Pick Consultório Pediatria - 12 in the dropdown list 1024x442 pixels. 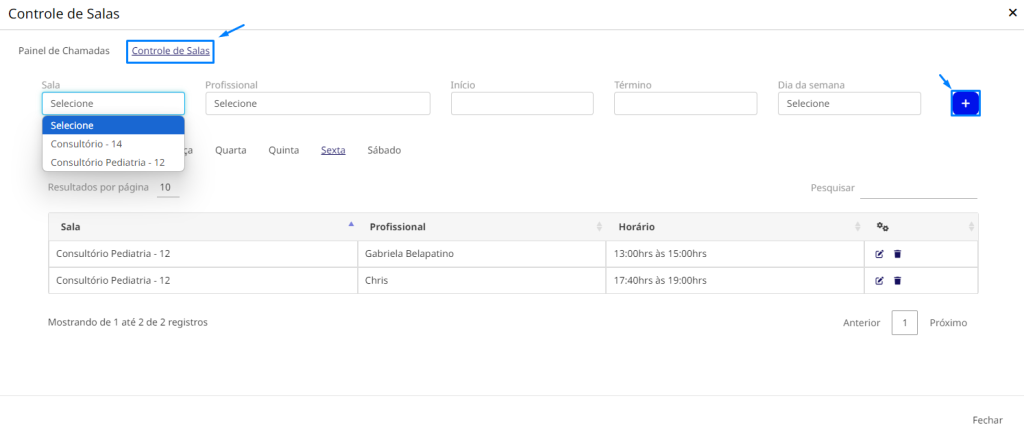113,162
